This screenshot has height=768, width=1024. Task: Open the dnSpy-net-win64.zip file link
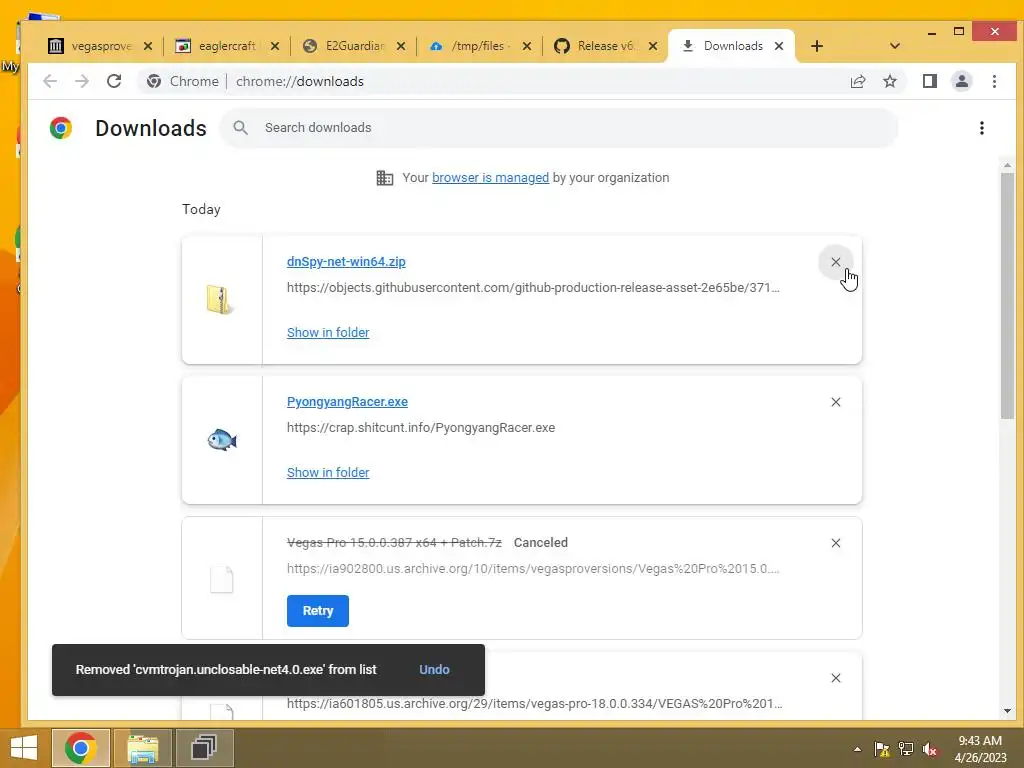(346, 262)
